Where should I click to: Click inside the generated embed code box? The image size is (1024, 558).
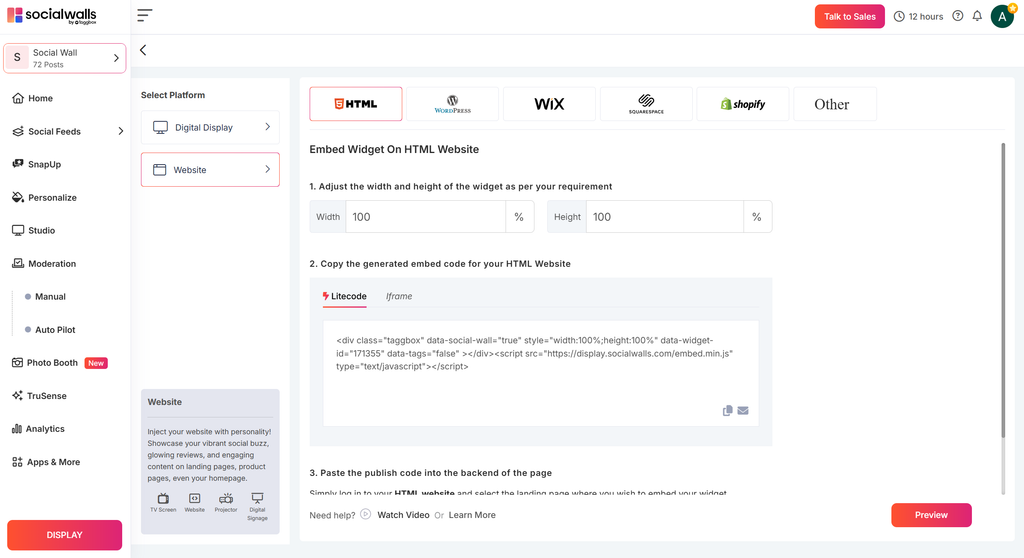[541, 373]
